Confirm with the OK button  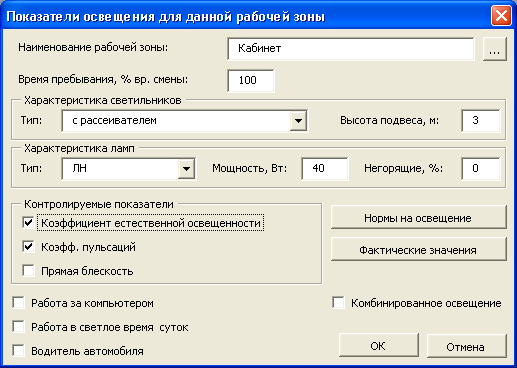click(x=379, y=346)
